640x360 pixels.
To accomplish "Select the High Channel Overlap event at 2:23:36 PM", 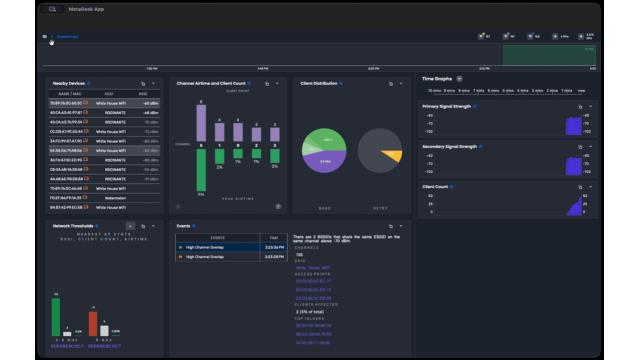I will point(231,247).
